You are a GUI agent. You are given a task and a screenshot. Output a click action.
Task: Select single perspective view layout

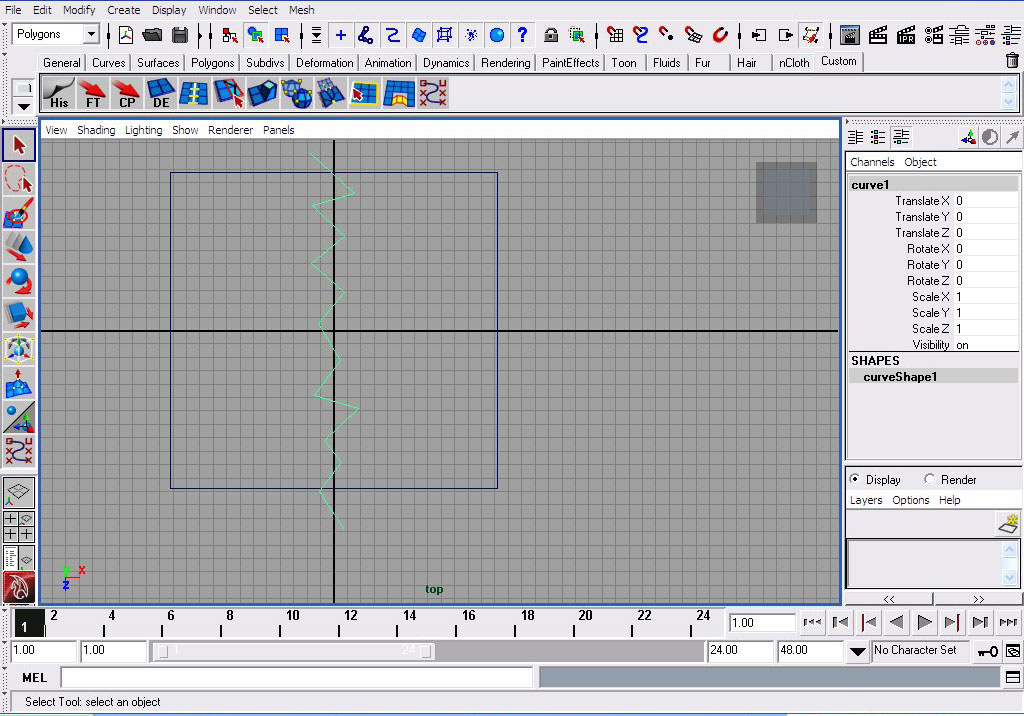click(x=19, y=493)
